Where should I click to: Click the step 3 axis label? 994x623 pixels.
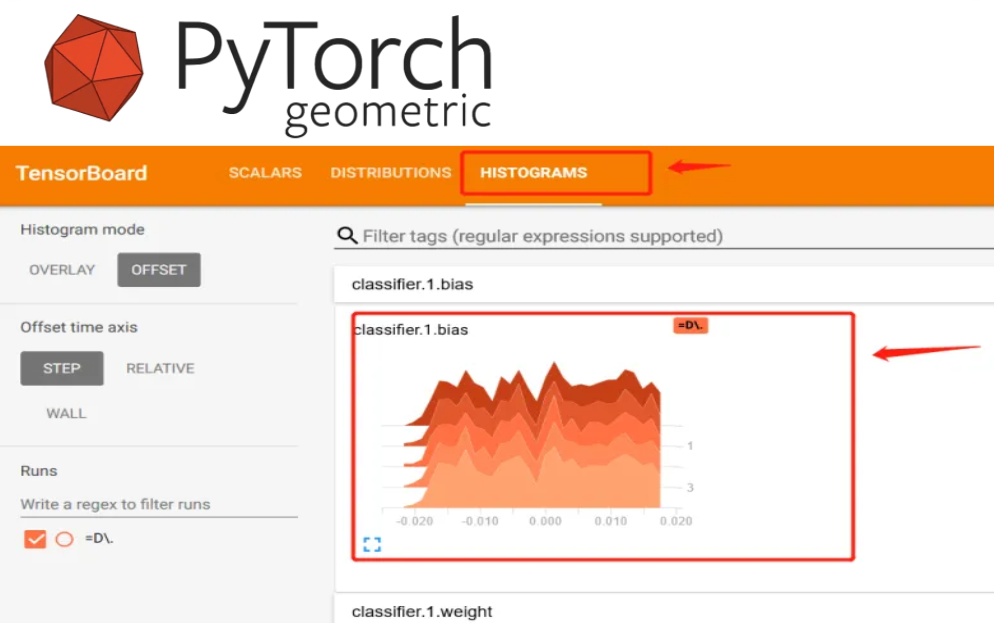pyautogui.click(x=690, y=487)
